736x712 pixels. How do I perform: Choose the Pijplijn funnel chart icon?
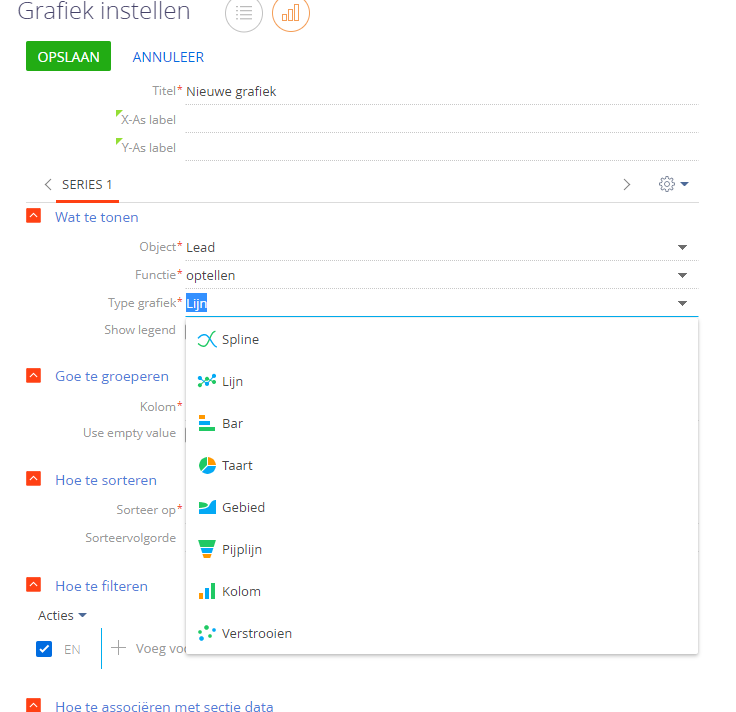[x=207, y=550]
